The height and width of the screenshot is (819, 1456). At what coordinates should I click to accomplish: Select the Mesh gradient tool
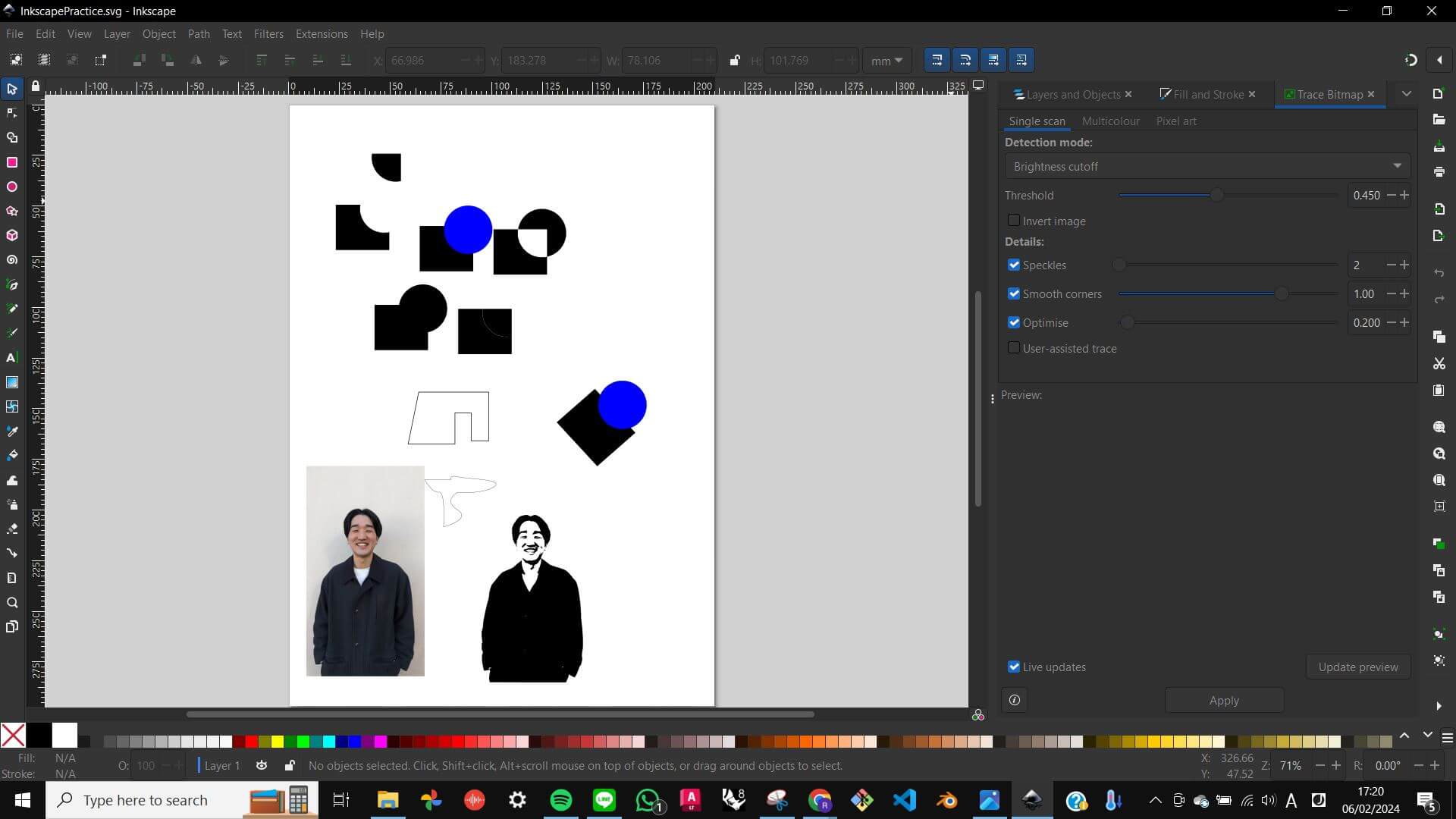tap(12, 406)
